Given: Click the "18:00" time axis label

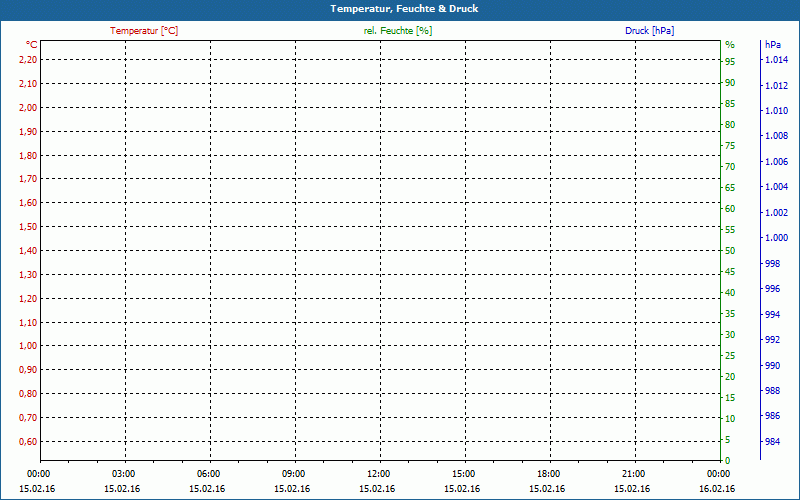Looking at the screenshot, I should tap(548, 474).
